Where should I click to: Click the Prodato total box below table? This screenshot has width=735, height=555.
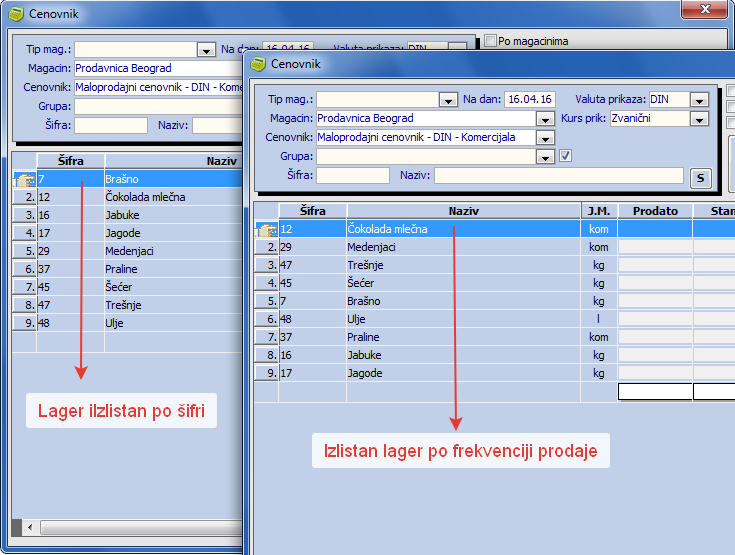point(655,392)
